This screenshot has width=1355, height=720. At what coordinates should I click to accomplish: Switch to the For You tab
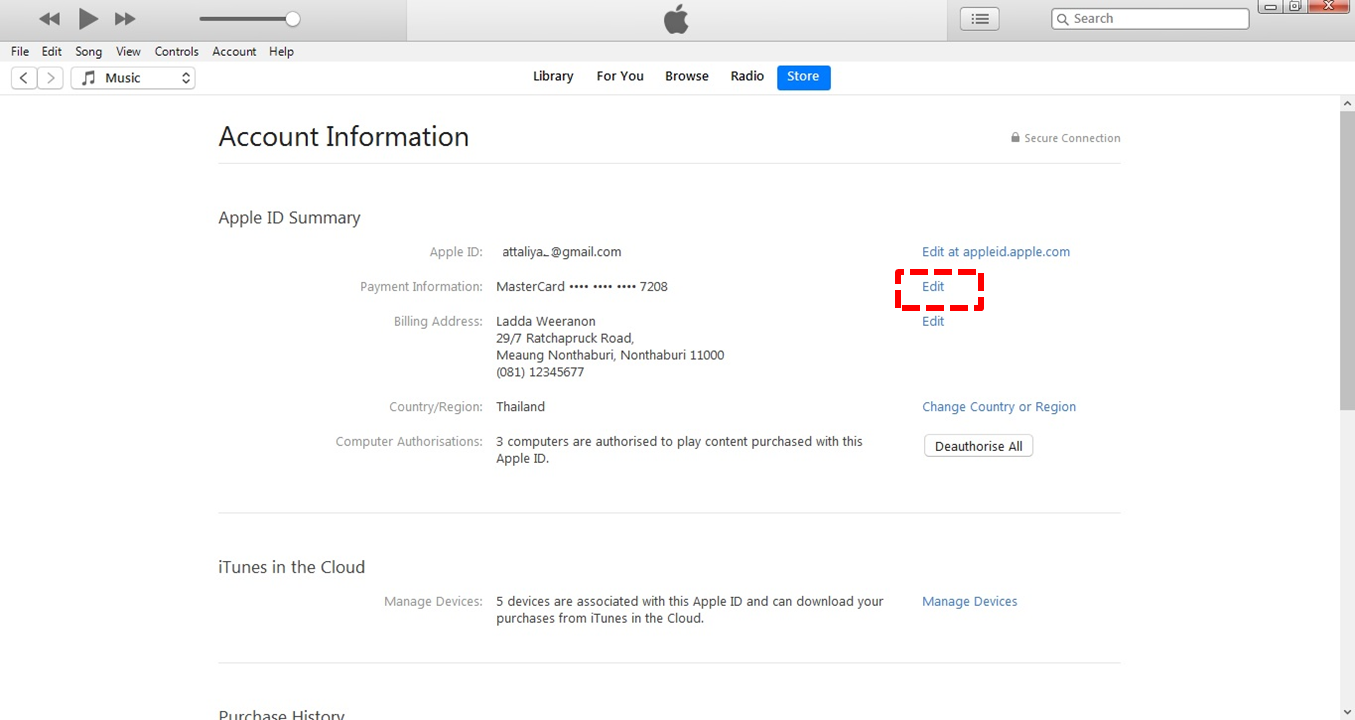620,76
